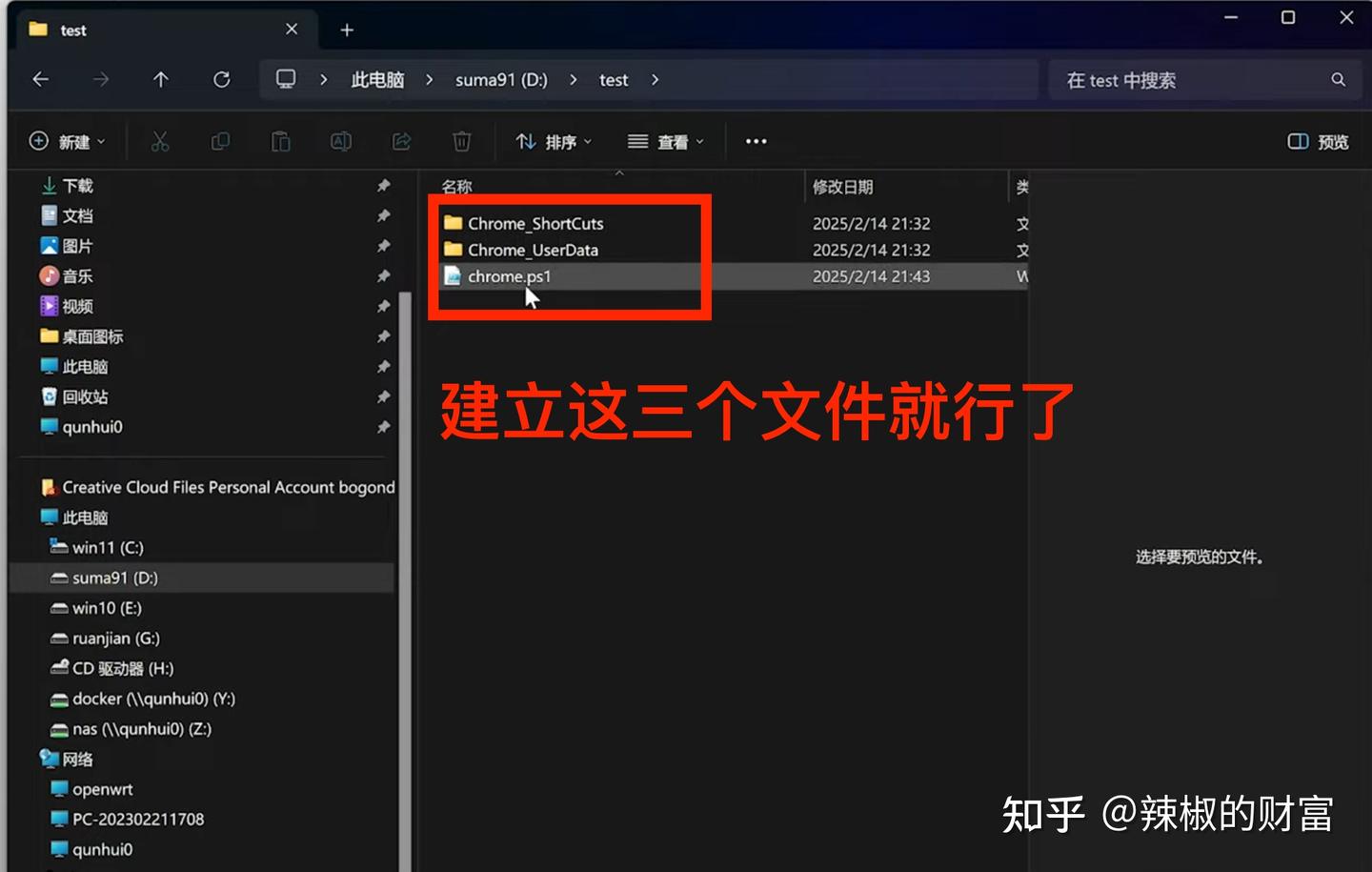
Task: Unpin 下载 using its pin icon
Action: pyautogui.click(x=384, y=186)
